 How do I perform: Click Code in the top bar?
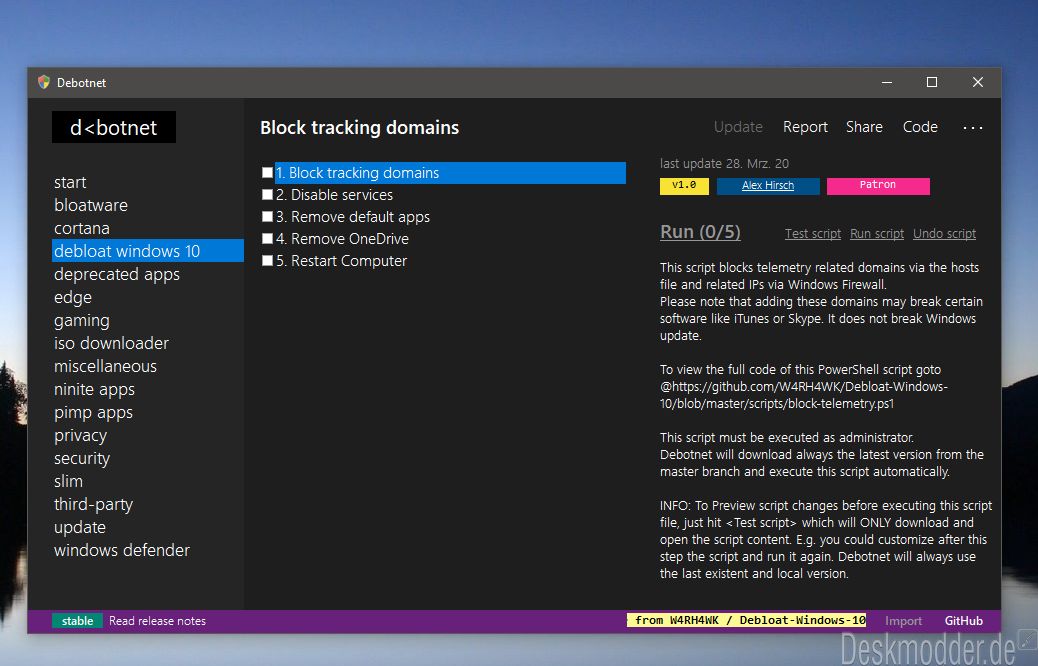[920, 127]
